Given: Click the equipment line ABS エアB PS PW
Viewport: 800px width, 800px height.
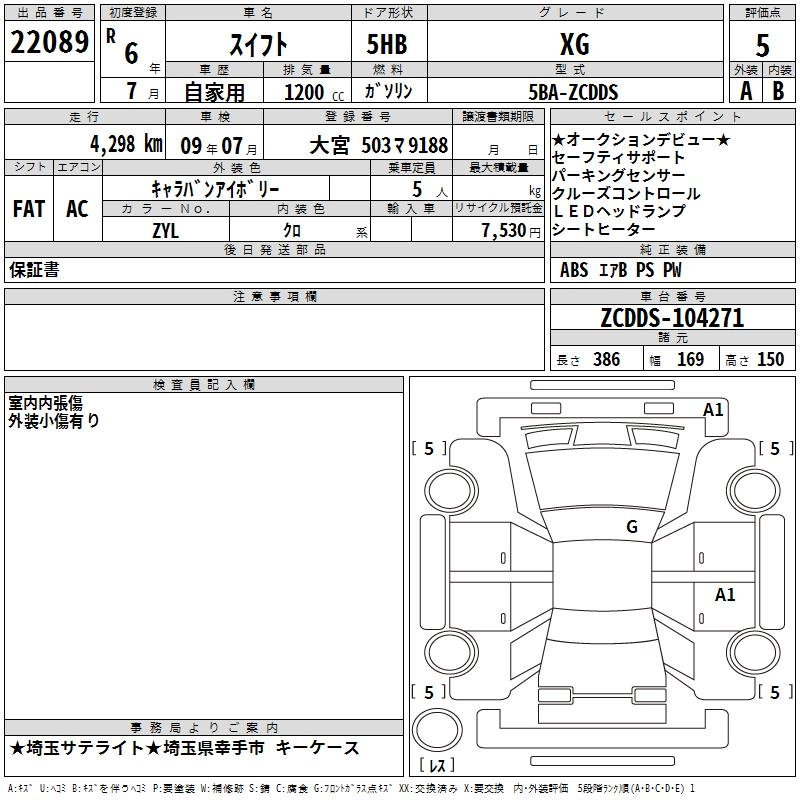Looking at the screenshot, I should 620,269.
